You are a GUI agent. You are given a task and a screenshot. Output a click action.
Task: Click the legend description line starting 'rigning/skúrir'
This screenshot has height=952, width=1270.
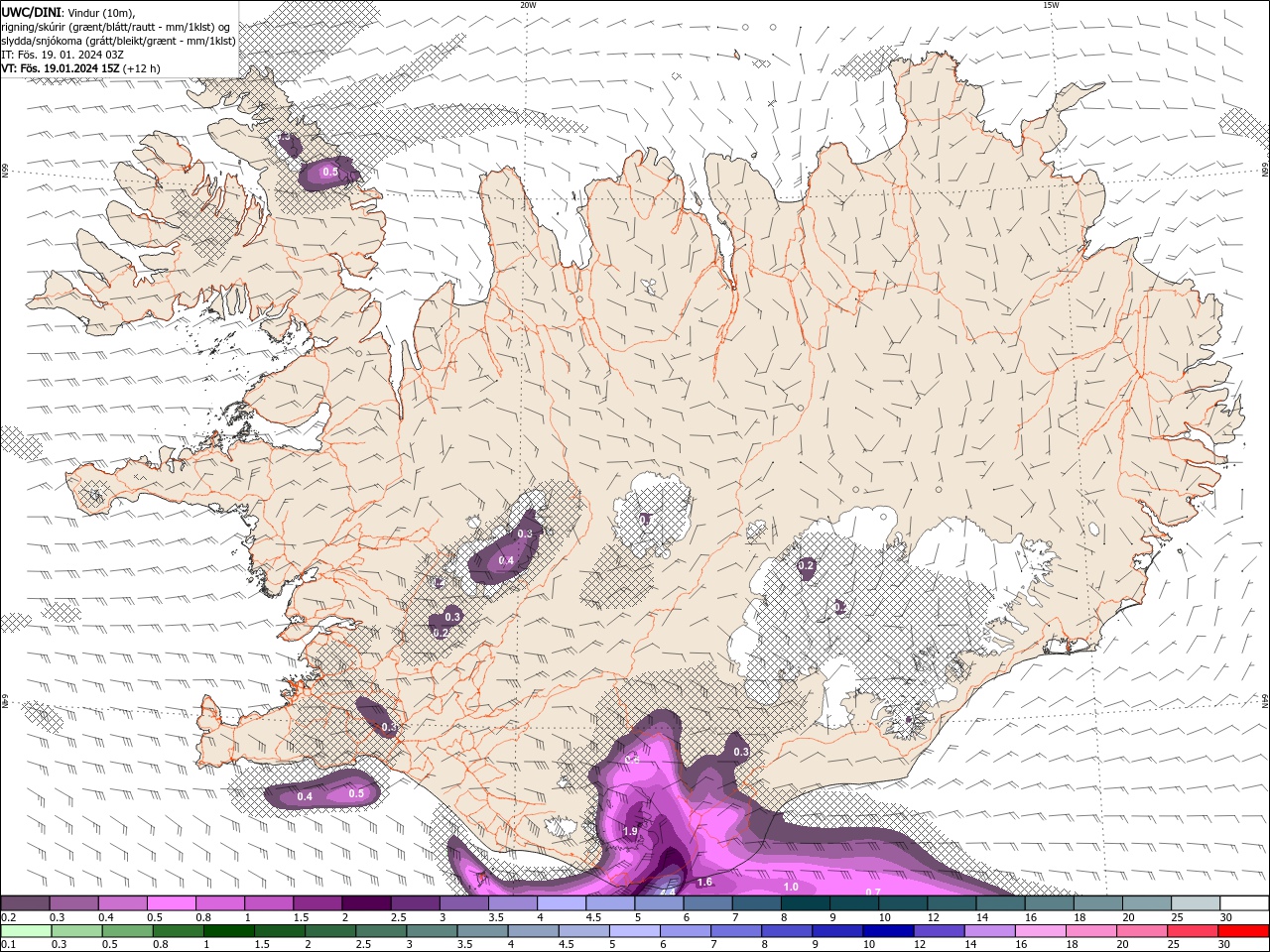pyautogui.click(x=116, y=26)
